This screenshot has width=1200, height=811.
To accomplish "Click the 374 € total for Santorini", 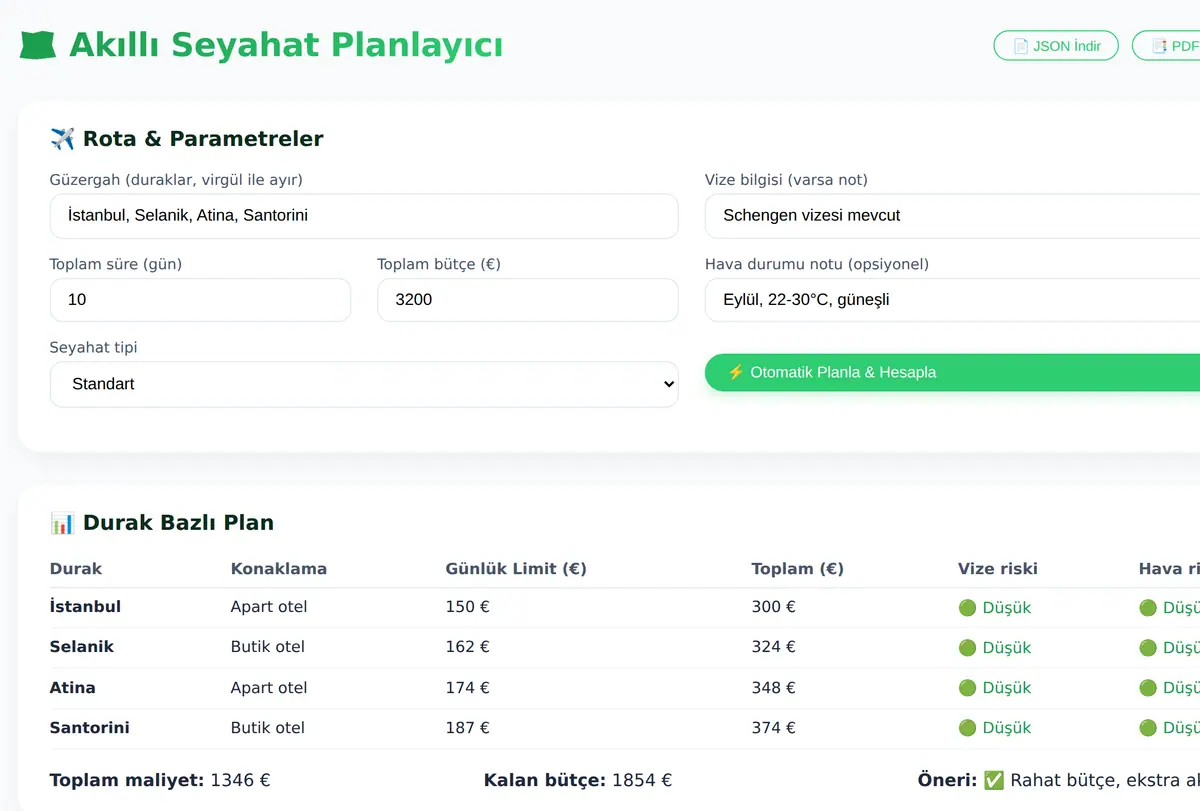I will (x=774, y=728).
